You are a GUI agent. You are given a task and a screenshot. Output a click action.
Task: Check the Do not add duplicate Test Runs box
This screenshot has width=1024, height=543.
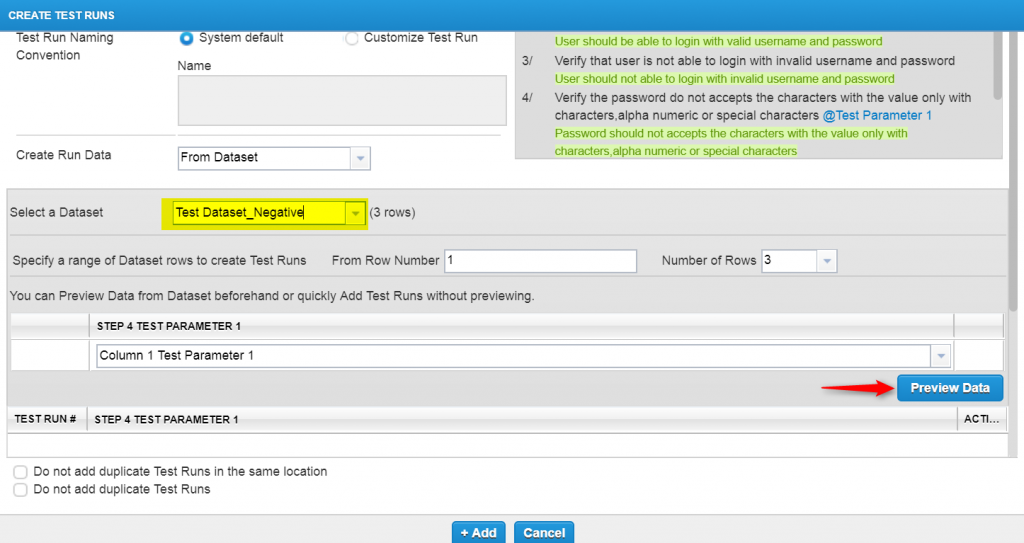click(x=20, y=490)
